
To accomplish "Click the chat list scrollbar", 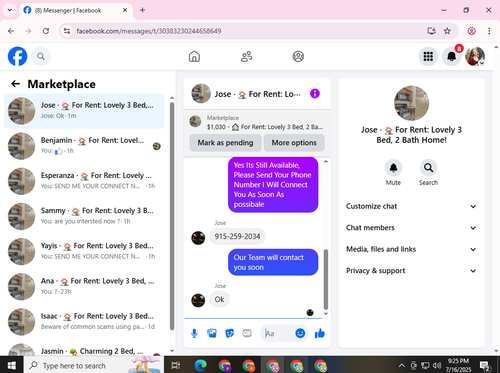I will [172, 216].
